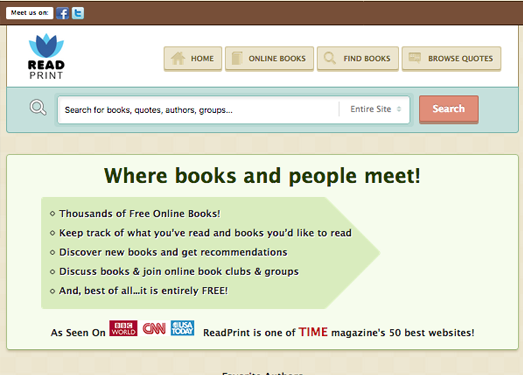The height and width of the screenshot is (375, 523).
Task: Expand the Entire Site dropdown
Action: click(x=375, y=109)
